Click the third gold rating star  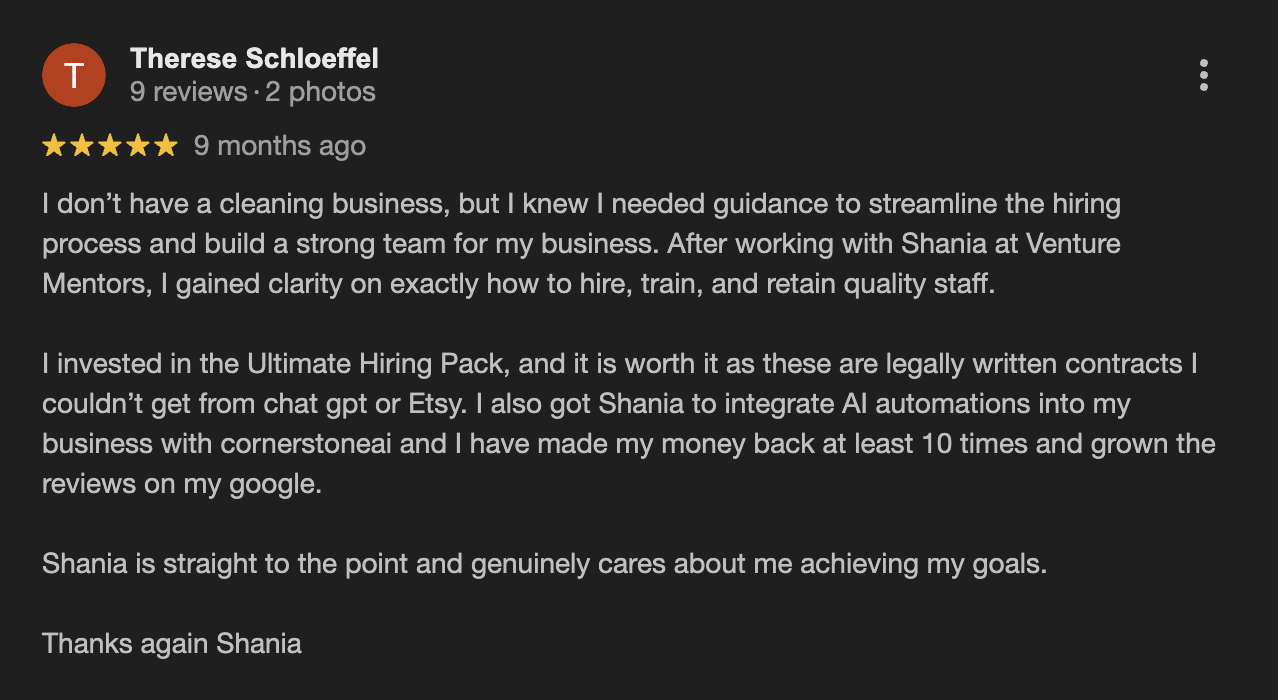[x=110, y=146]
